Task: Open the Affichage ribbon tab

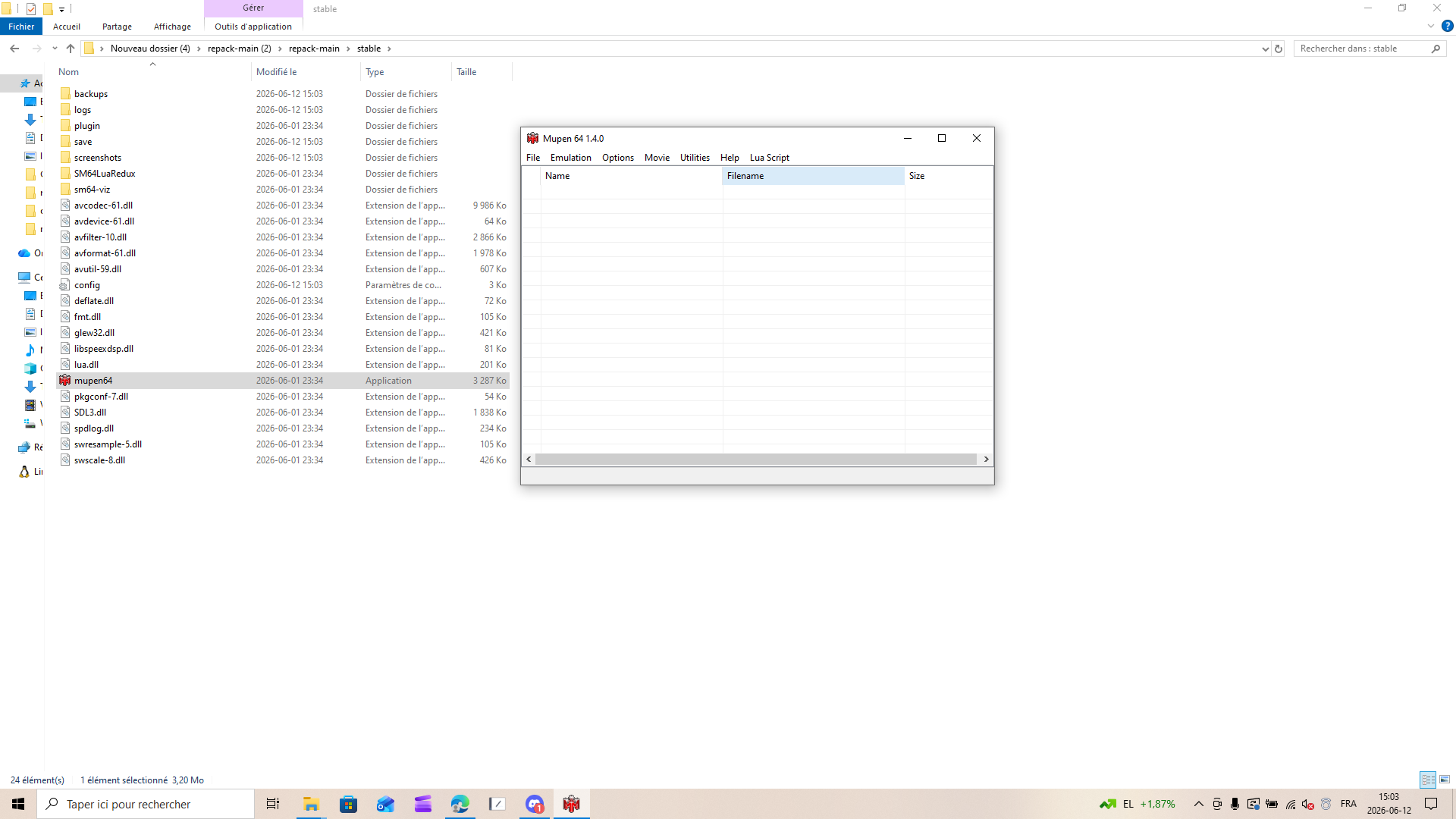Action: pos(172,27)
